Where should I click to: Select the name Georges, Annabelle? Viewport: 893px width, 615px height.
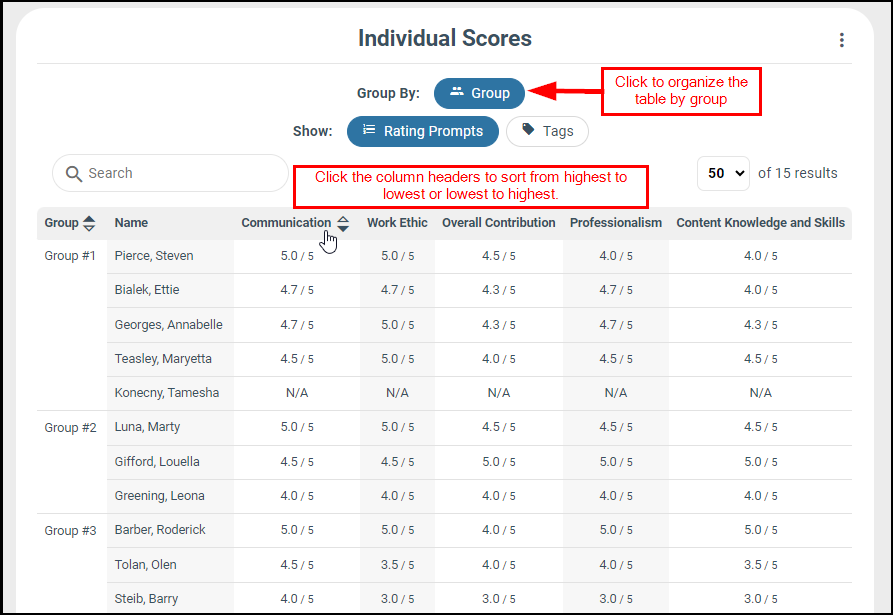tap(169, 325)
